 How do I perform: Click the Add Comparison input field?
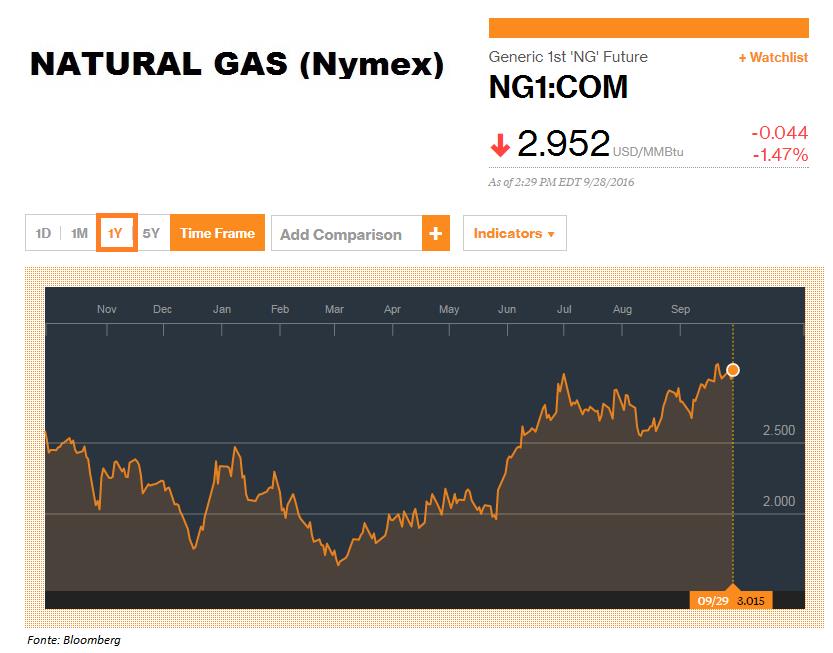coord(347,233)
